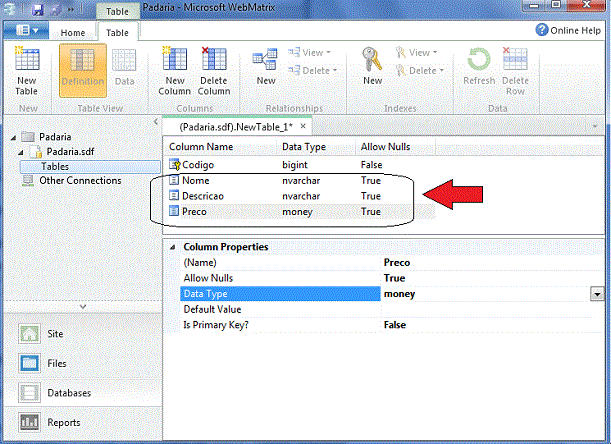Select the Preco column row
Screen dimensions: 611x444
pos(302,212)
